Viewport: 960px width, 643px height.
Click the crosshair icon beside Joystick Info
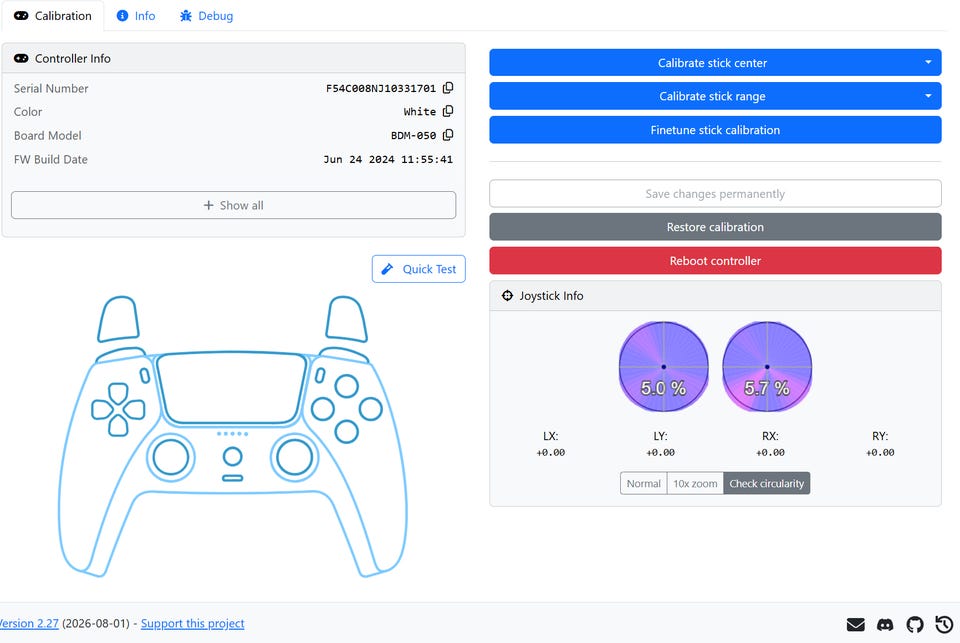click(507, 296)
